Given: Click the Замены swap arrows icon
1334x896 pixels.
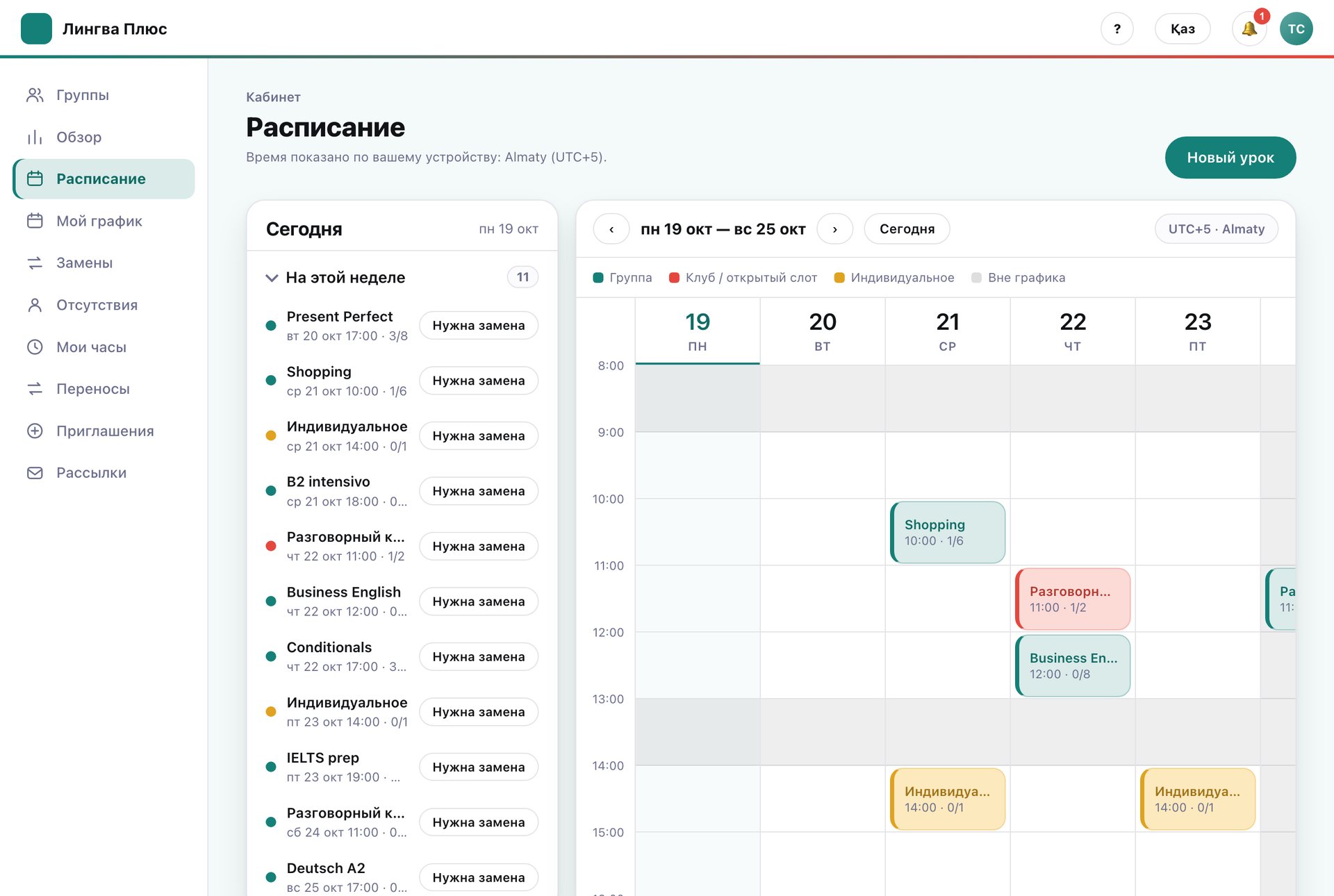Looking at the screenshot, I should tap(35, 263).
